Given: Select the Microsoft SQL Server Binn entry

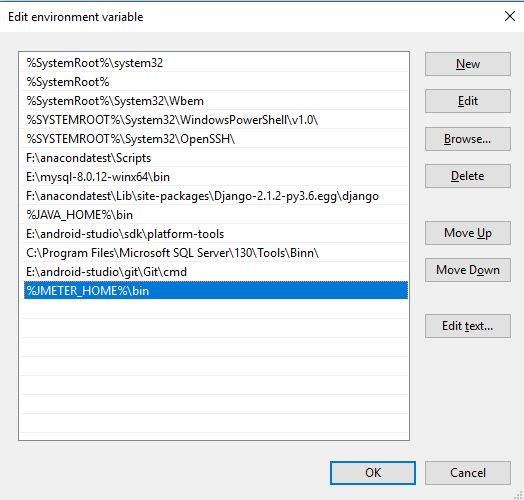Looking at the screenshot, I should click(x=216, y=253).
